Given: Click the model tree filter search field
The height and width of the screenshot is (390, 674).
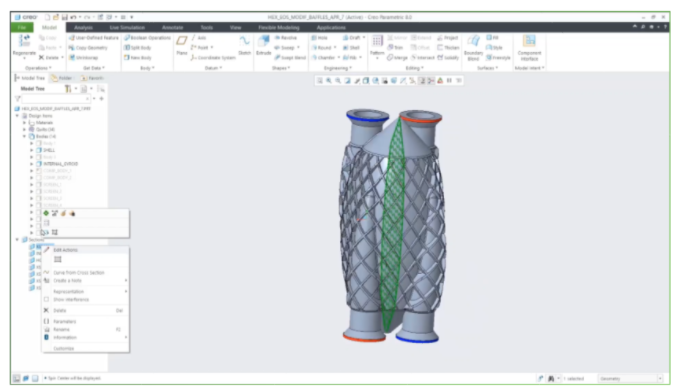Looking at the screenshot, I should 56,98.
